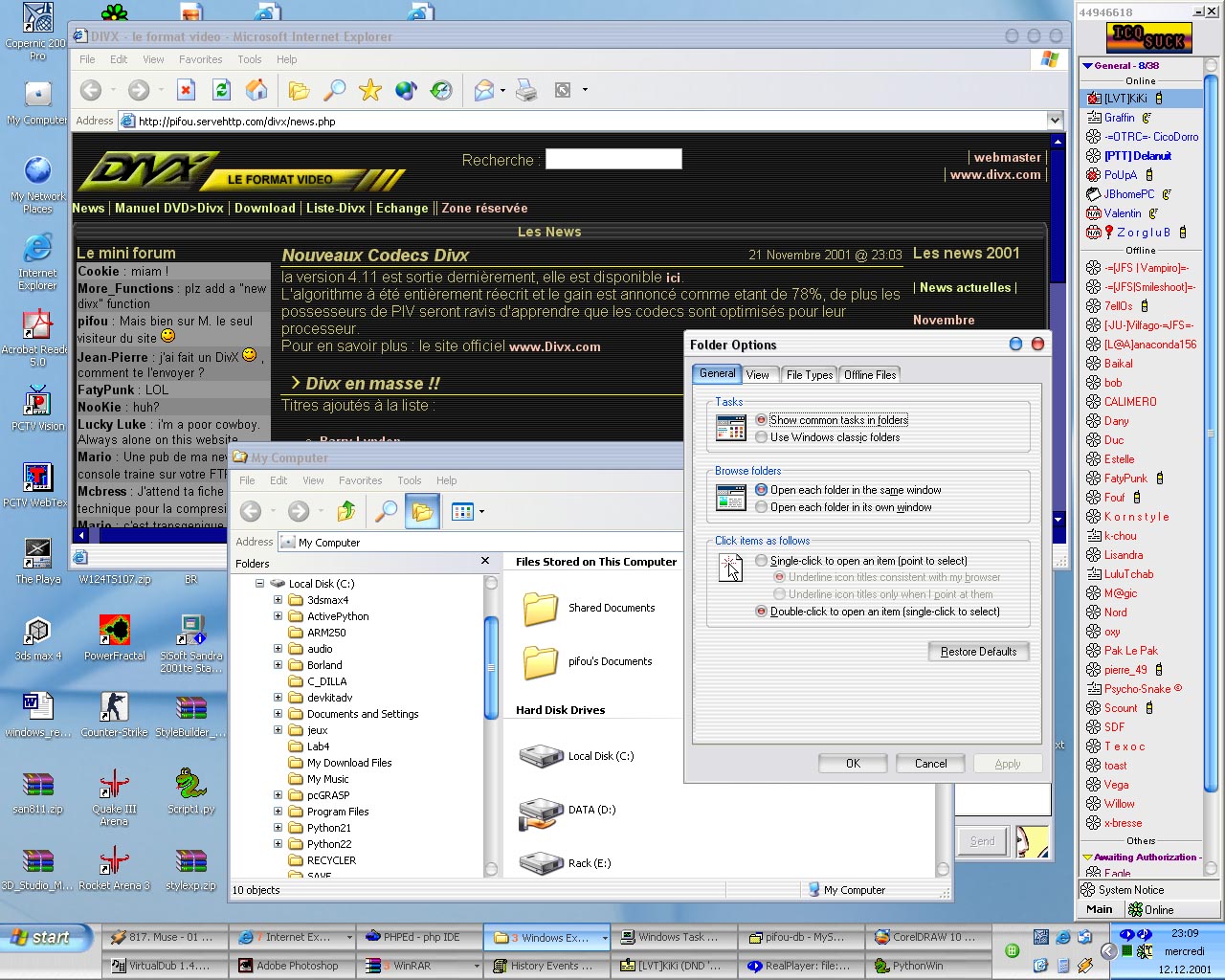
Task: Click Stop icon in Internet Explorer toolbar
Action: (x=186, y=90)
